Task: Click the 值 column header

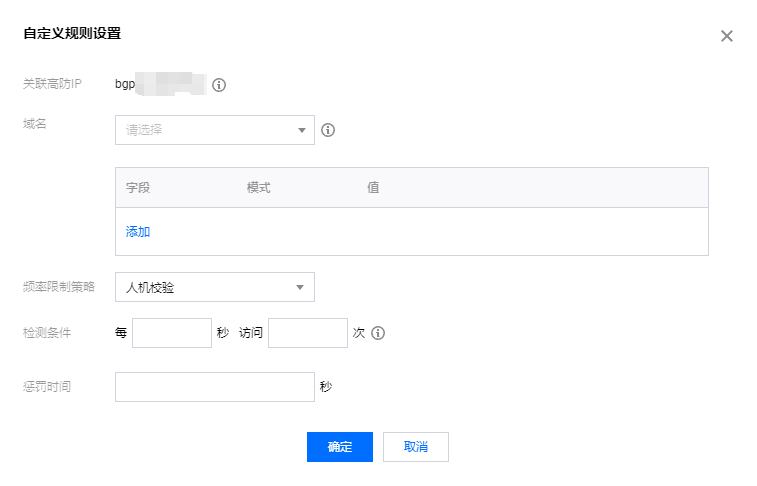Action: coord(373,187)
